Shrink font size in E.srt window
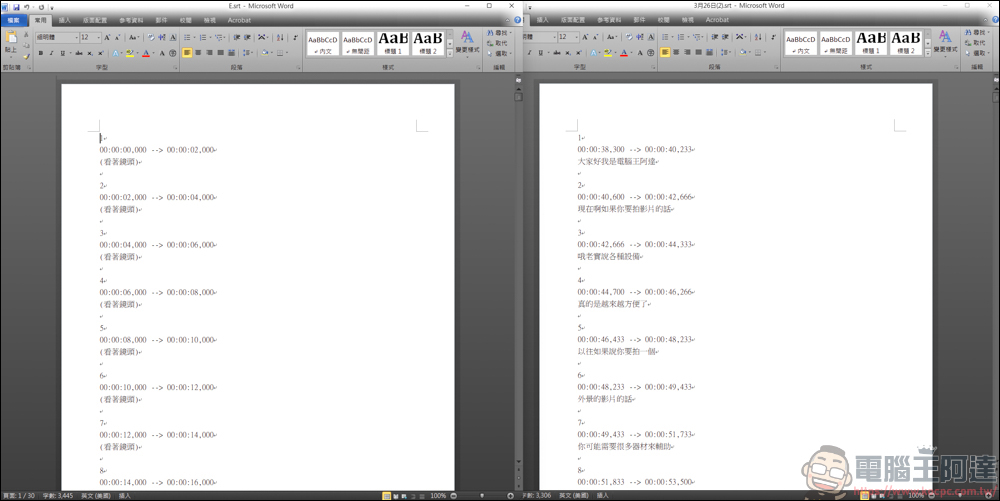 click(117, 37)
